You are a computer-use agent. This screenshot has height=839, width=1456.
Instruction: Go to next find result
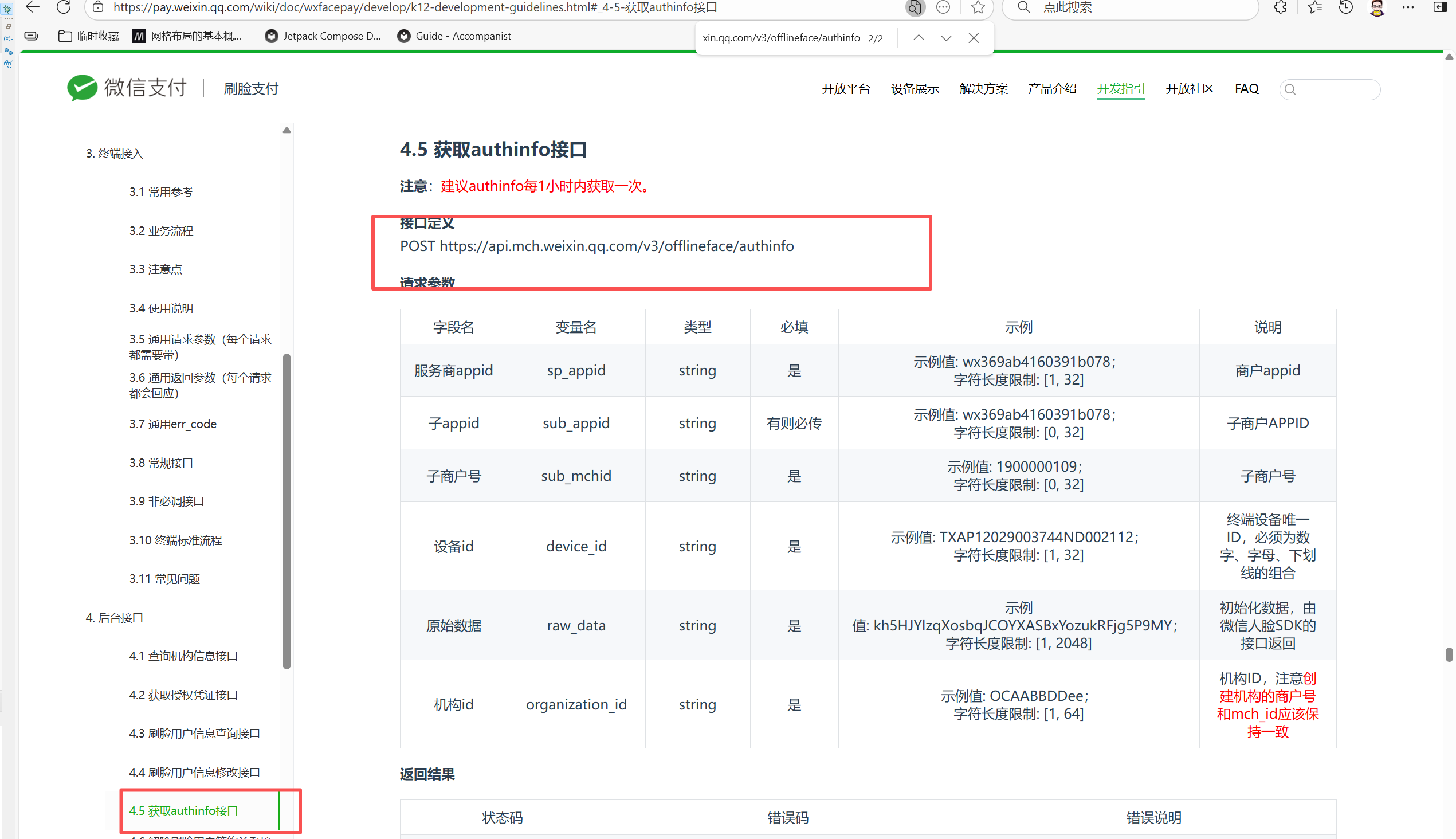[945, 38]
